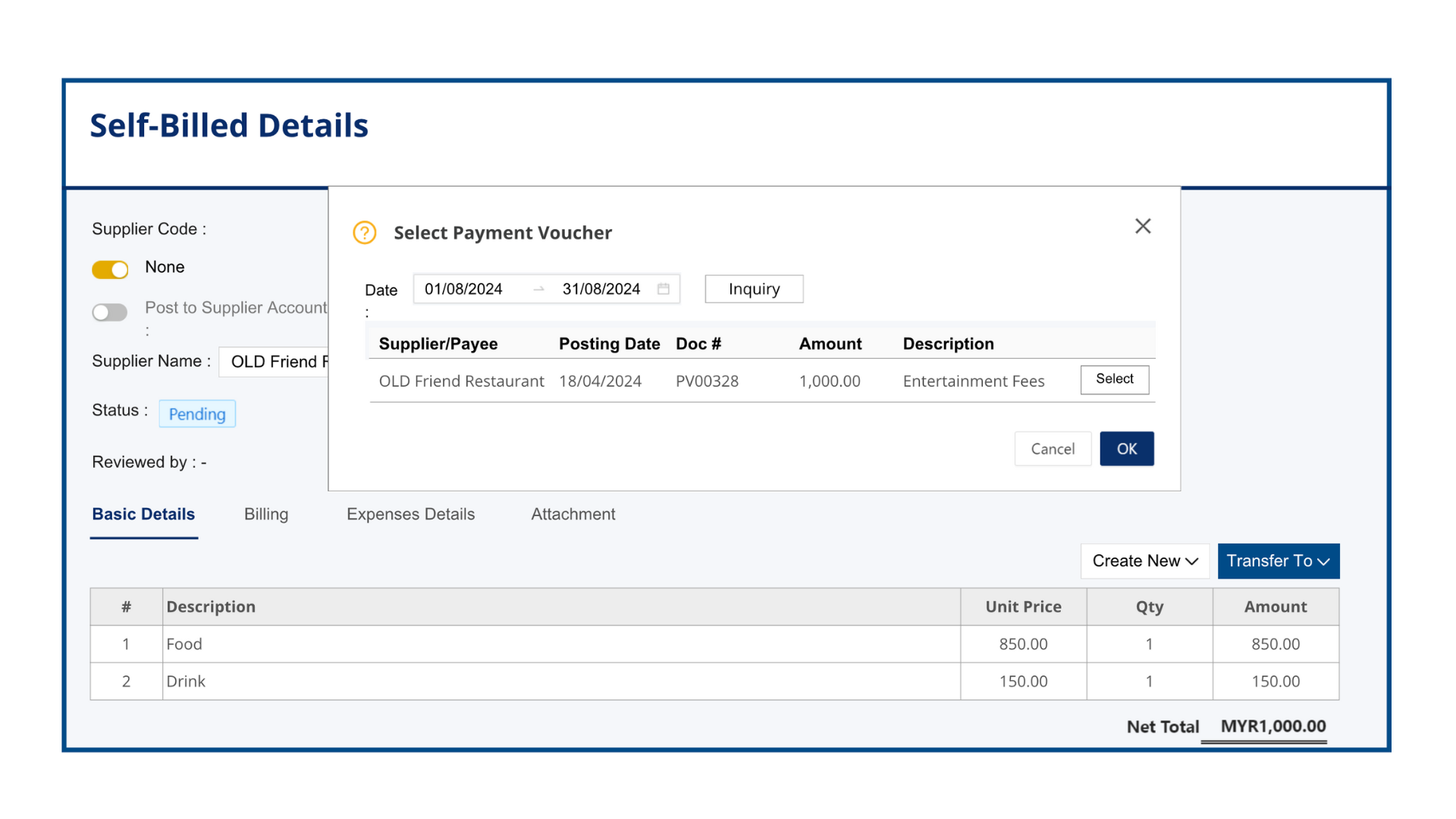Select the OLD Friend Restaurant voucher
The height and width of the screenshot is (819, 1456).
coord(1114,379)
